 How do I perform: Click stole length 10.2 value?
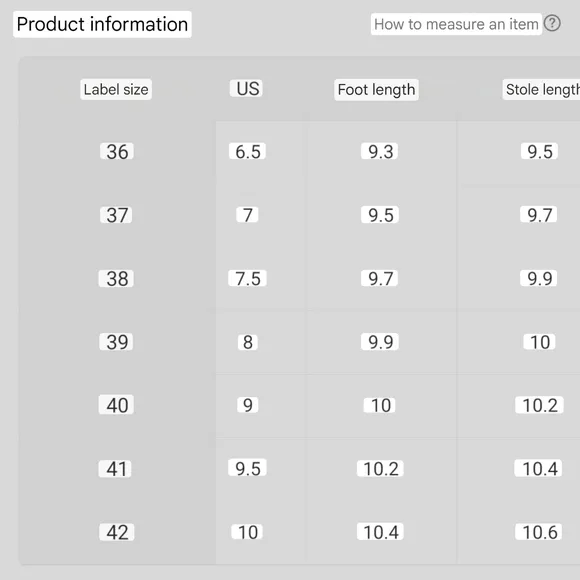coord(539,405)
